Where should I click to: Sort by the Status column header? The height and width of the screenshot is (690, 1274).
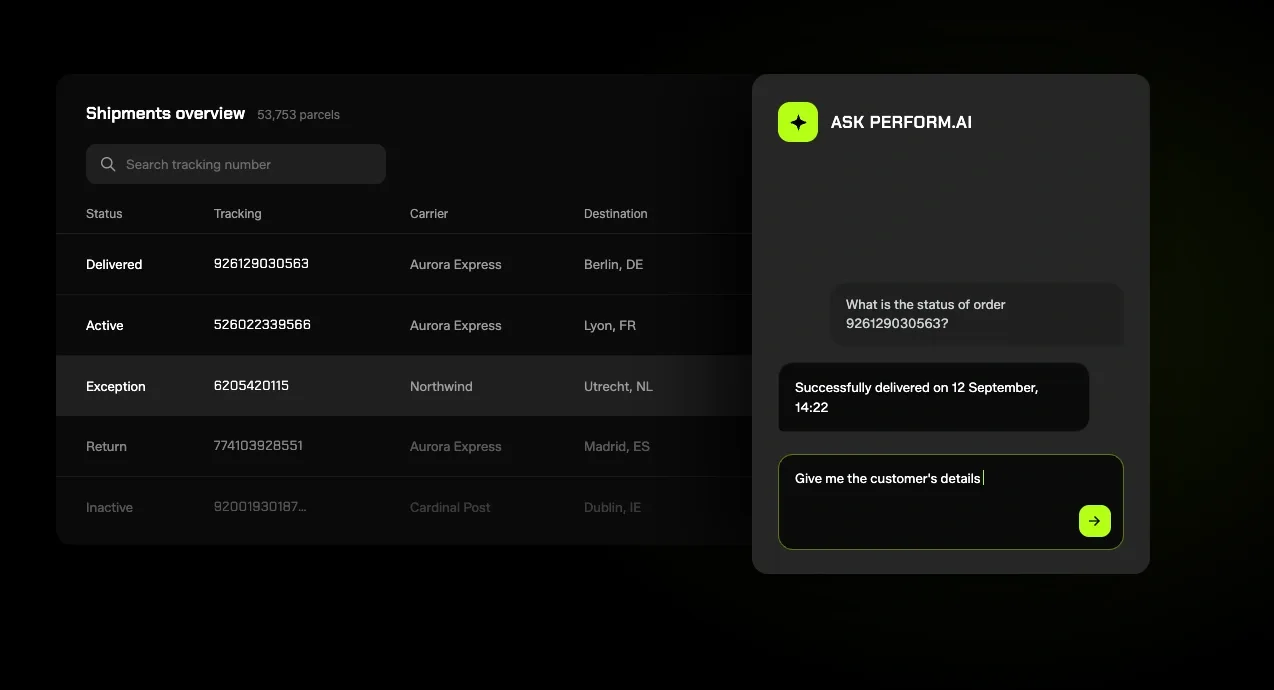coord(104,214)
